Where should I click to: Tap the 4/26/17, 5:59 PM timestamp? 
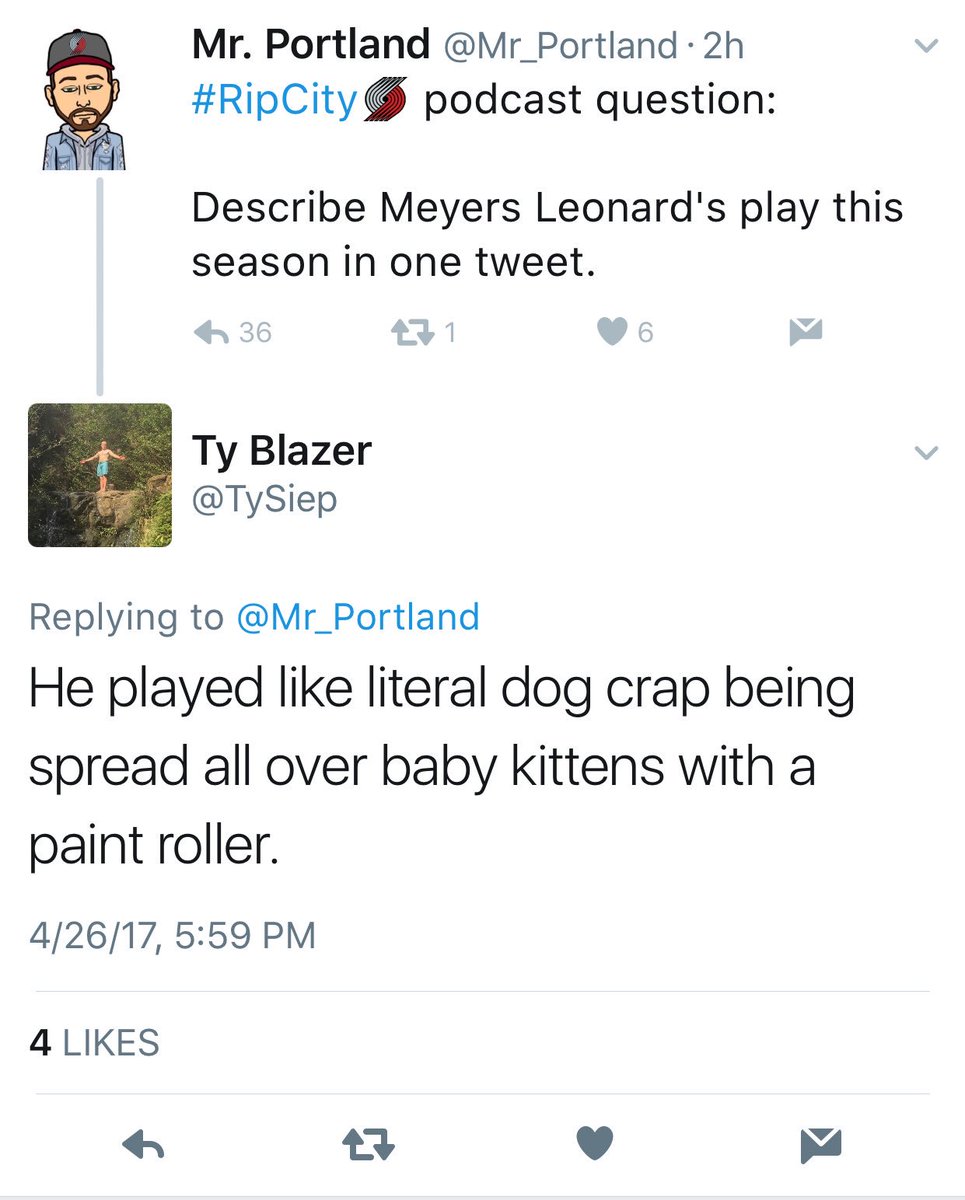pyautogui.click(x=172, y=935)
